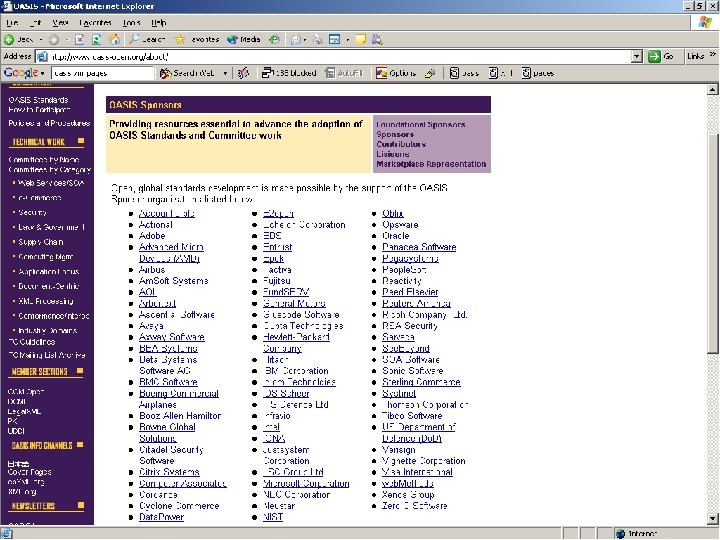Click the Foundational Sponsors anchor link
720x540 pixels.
pos(421,124)
